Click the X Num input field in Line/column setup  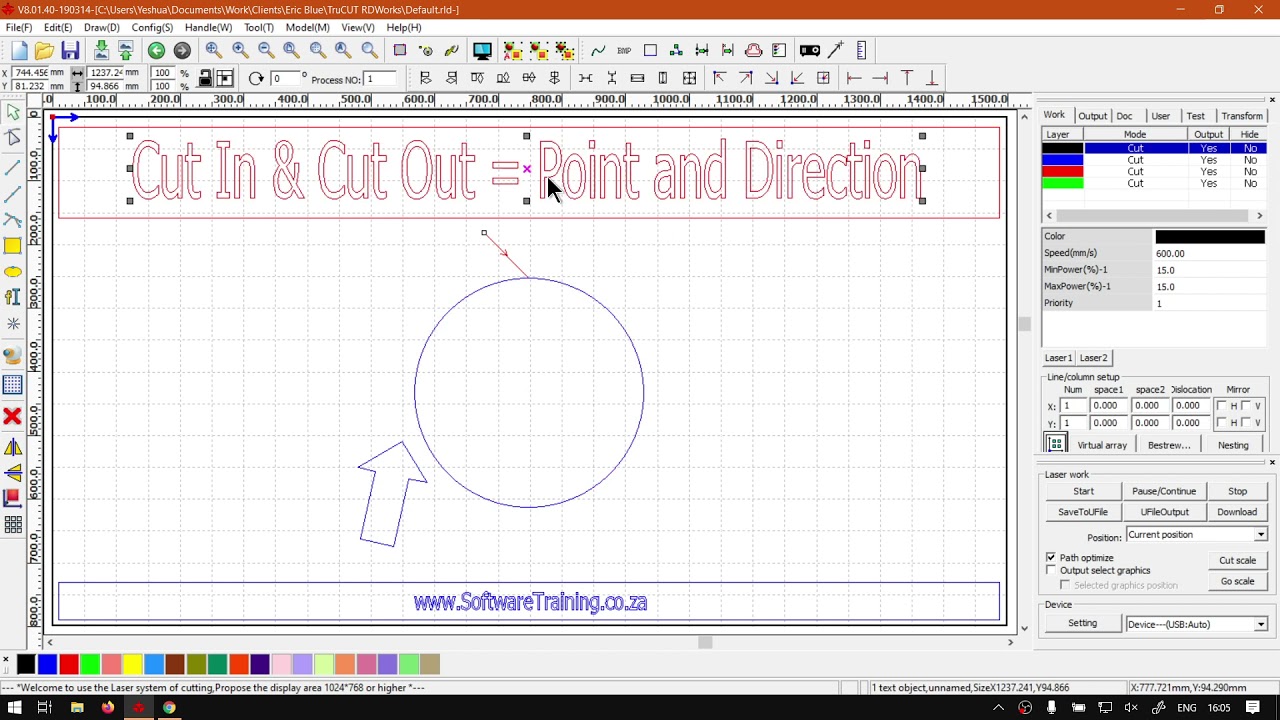1073,406
